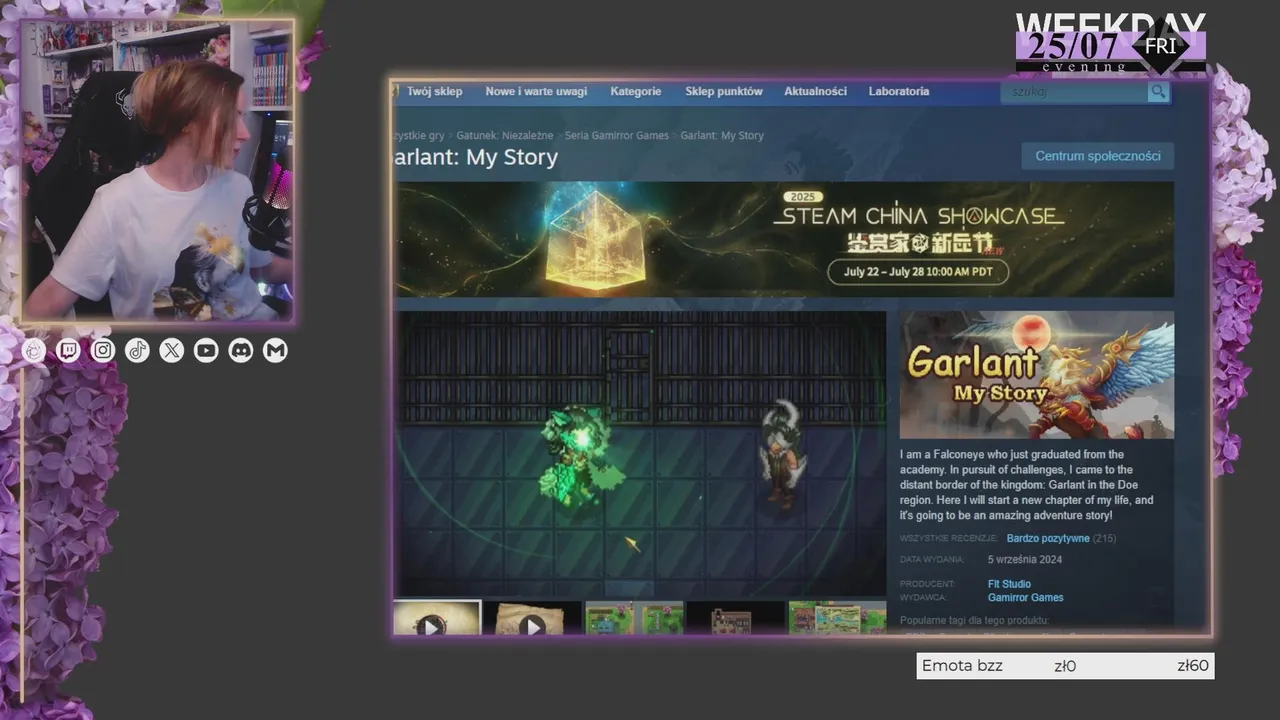
Task: Click the July 22 – July 28 date pill
Action: pos(918,272)
